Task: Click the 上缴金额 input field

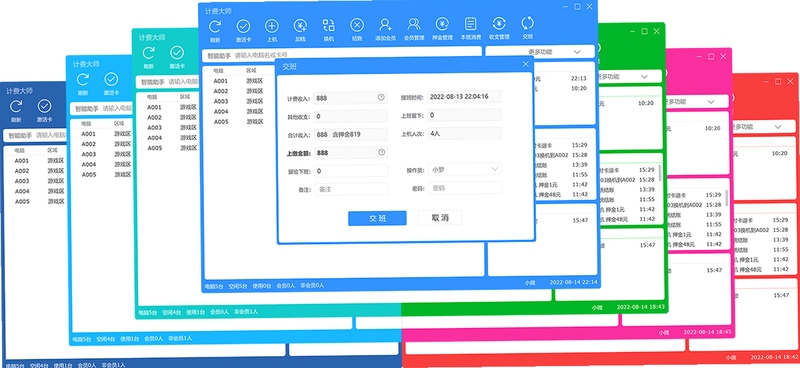Action: (x=351, y=153)
